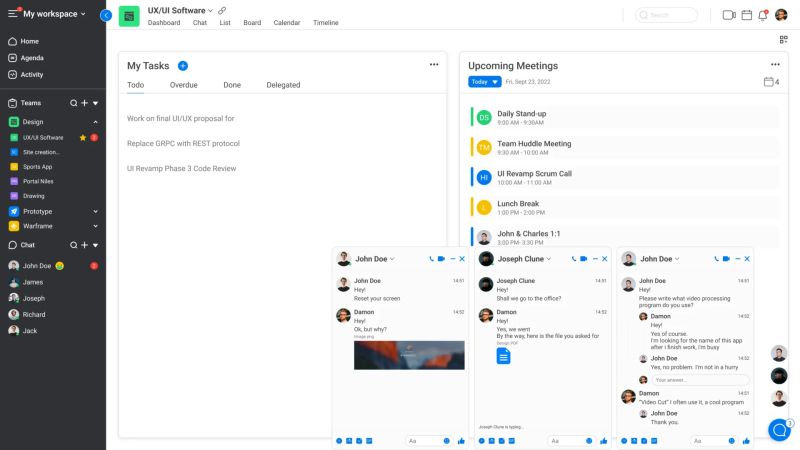Open task UI Revamp Phase 3 Code Review

tap(182, 168)
